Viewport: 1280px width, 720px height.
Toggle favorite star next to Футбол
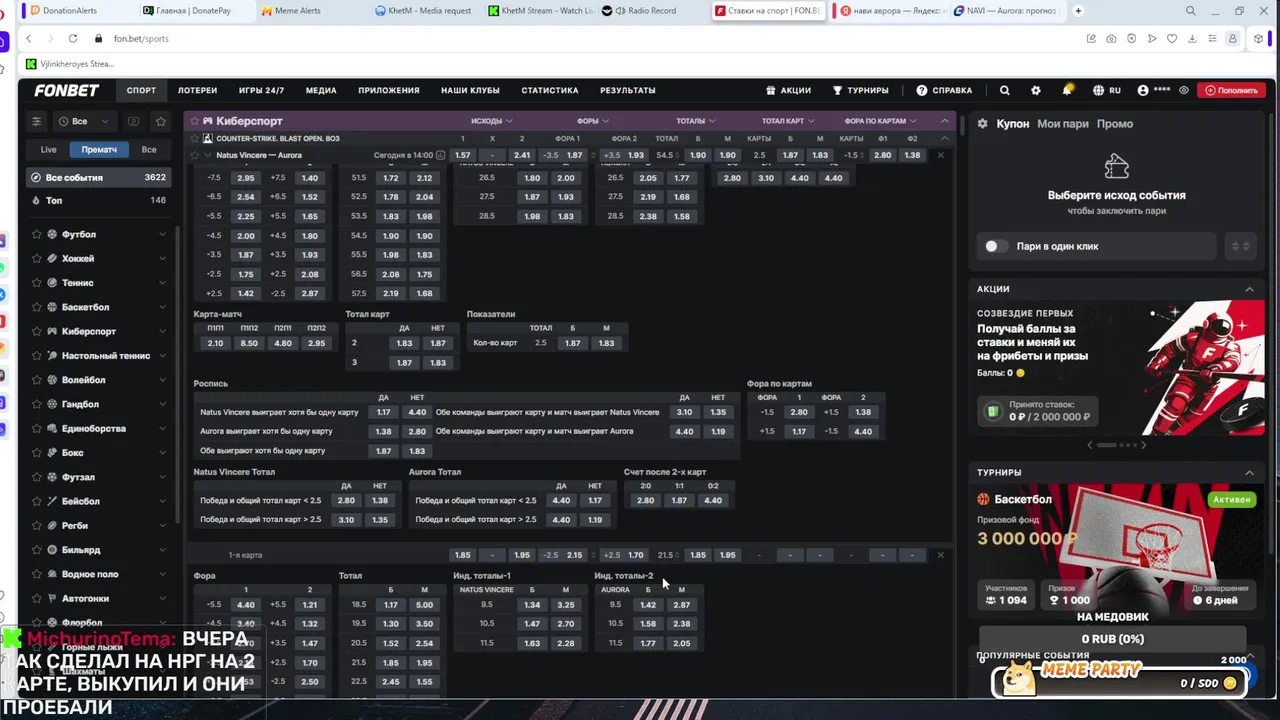pyautogui.click(x=37, y=234)
